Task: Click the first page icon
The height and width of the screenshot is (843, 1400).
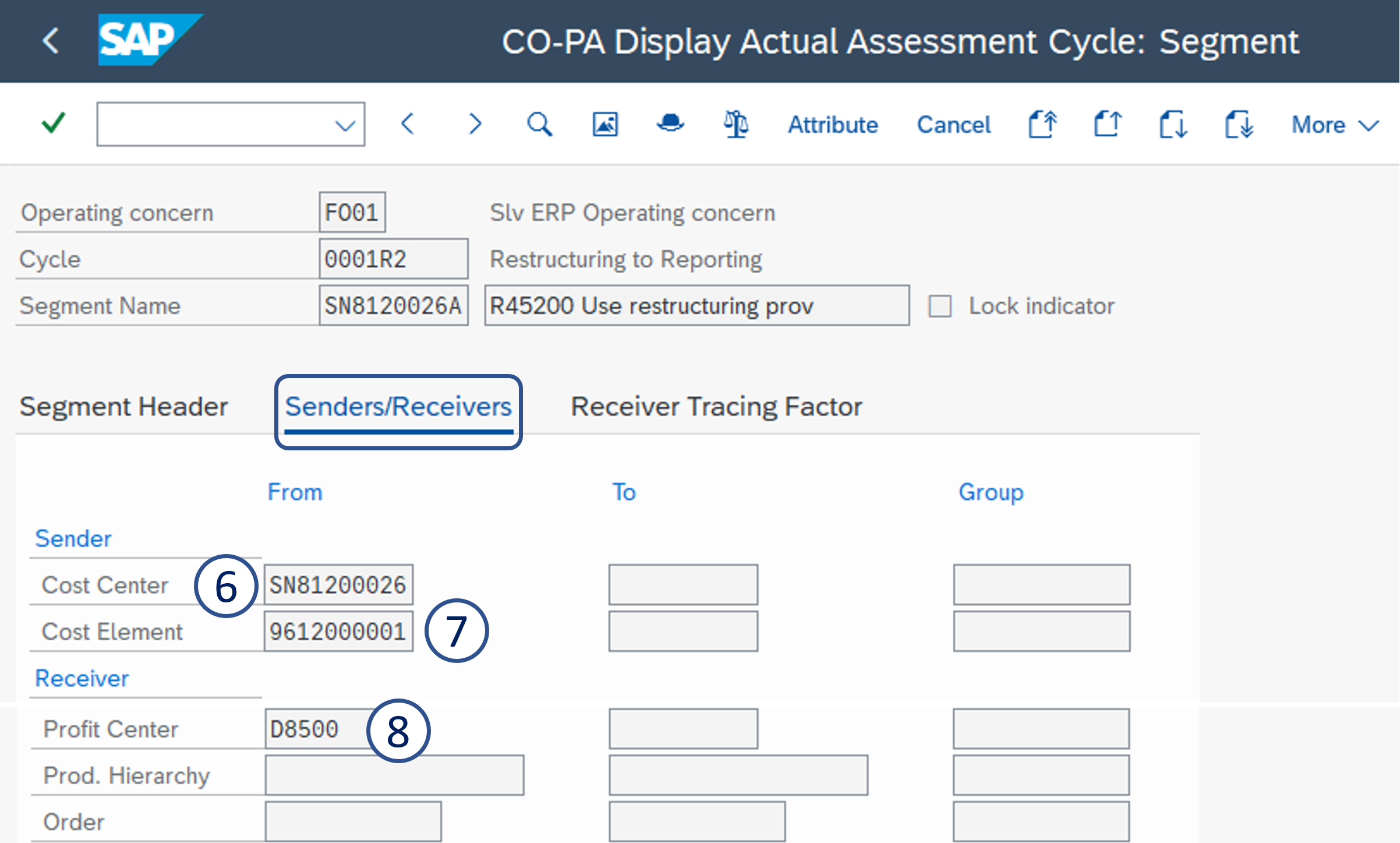Action: (x=1042, y=124)
